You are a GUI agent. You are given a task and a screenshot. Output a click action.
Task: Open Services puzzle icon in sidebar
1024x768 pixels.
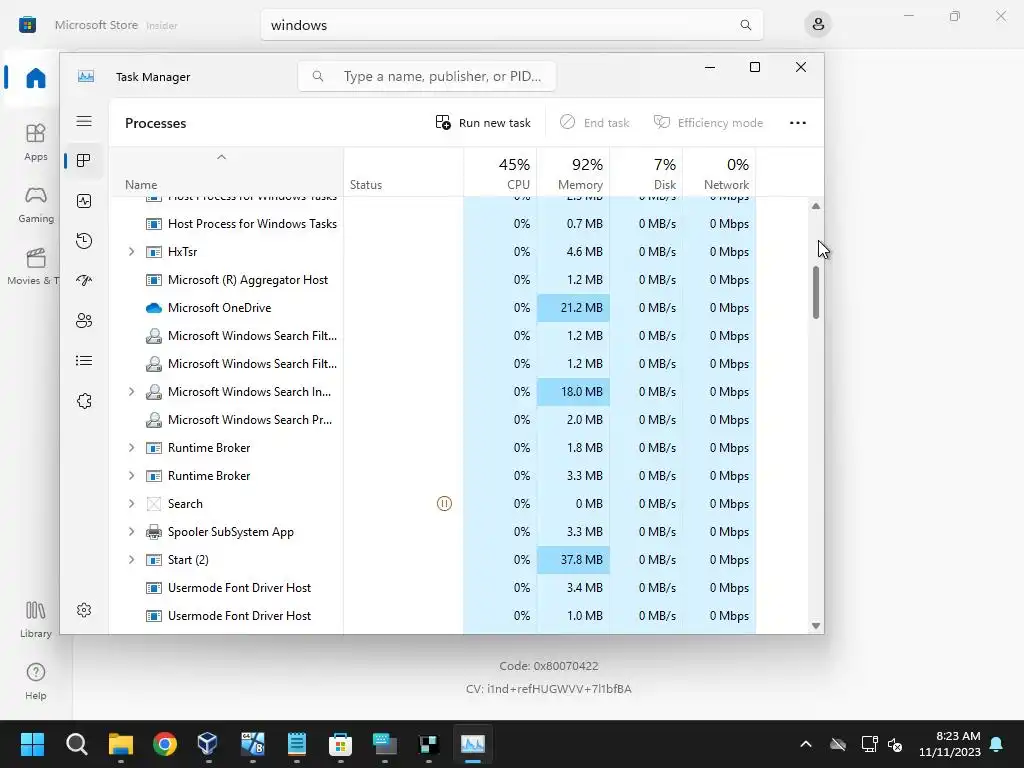click(x=84, y=401)
